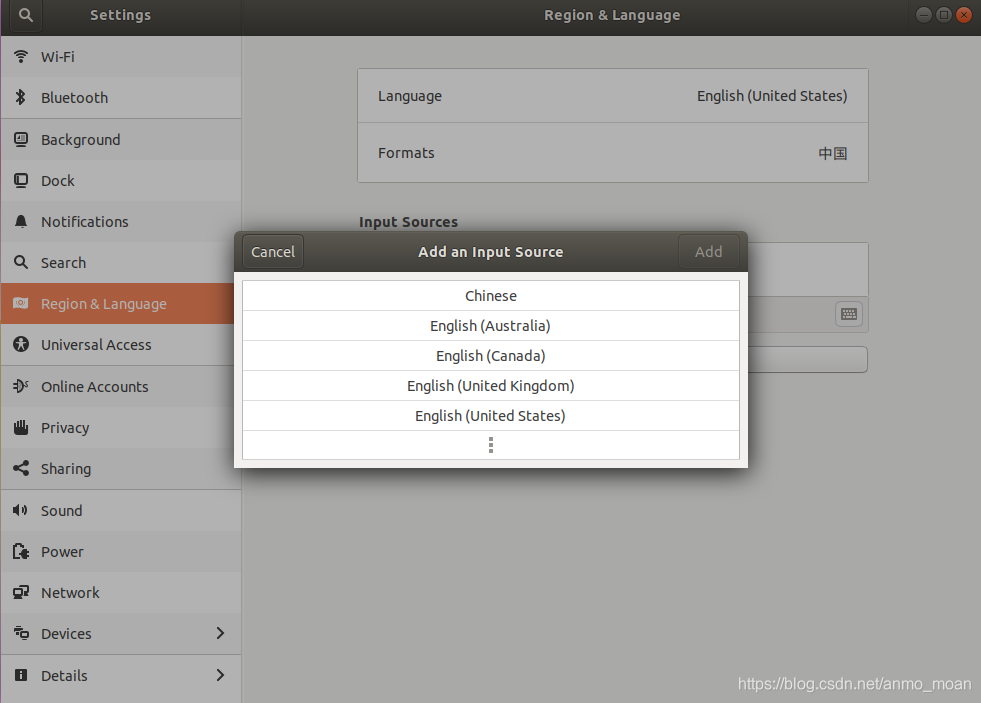Viewport: 981px width, 703px height.
Task: Expand the Devices submenu chevron
Action: point(220,634)
